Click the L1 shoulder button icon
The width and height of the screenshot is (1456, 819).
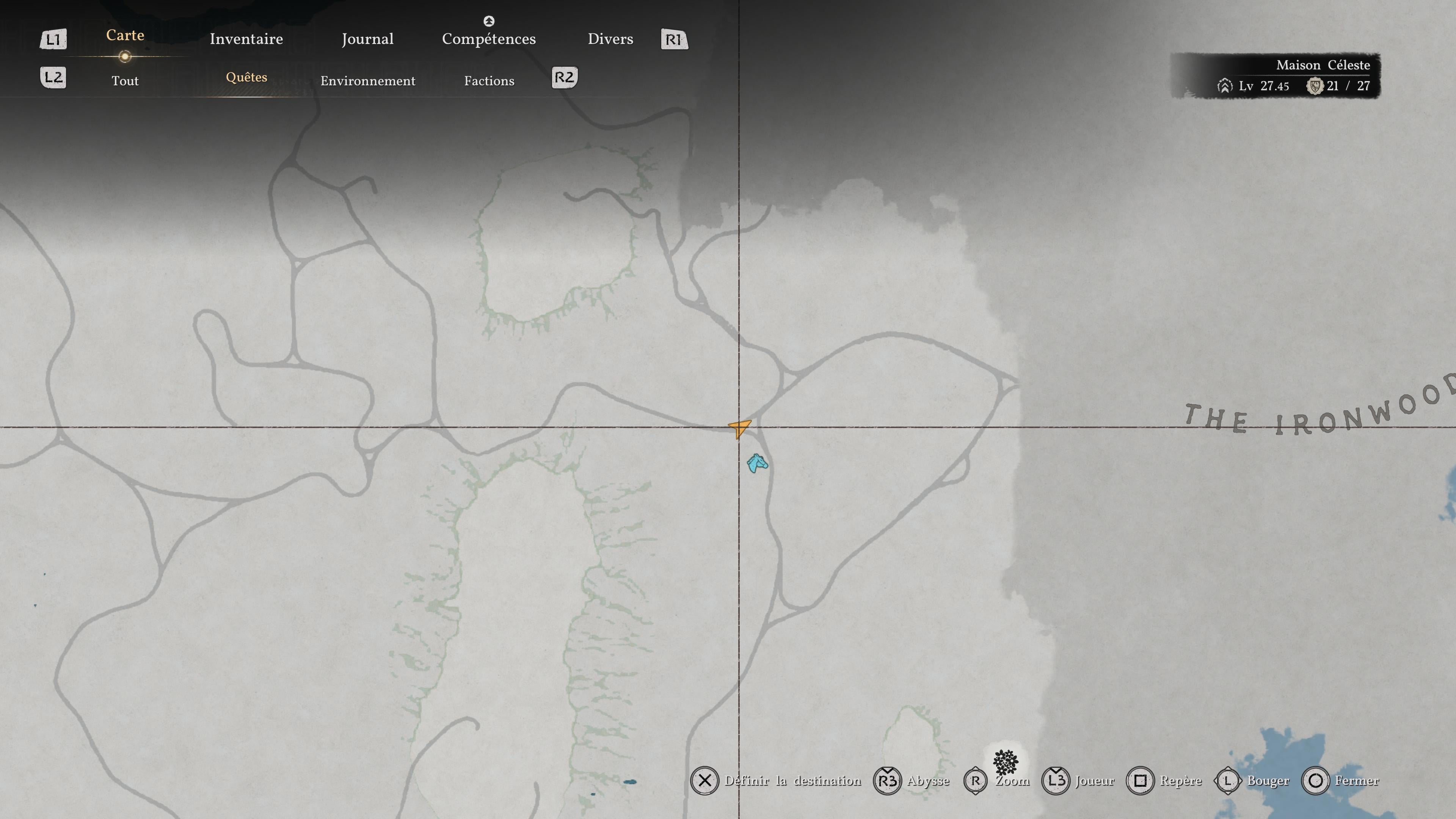click(x=53, y=39)
